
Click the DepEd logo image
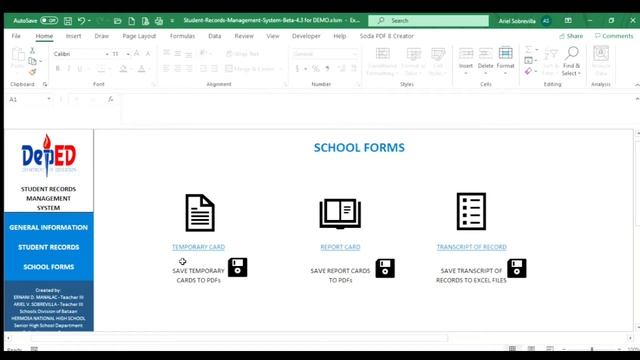[49, 155]
